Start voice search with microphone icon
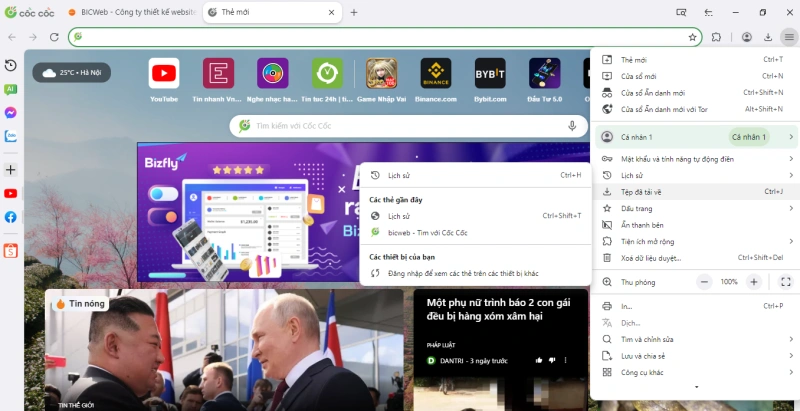800x411 pixels. [572, 125]
